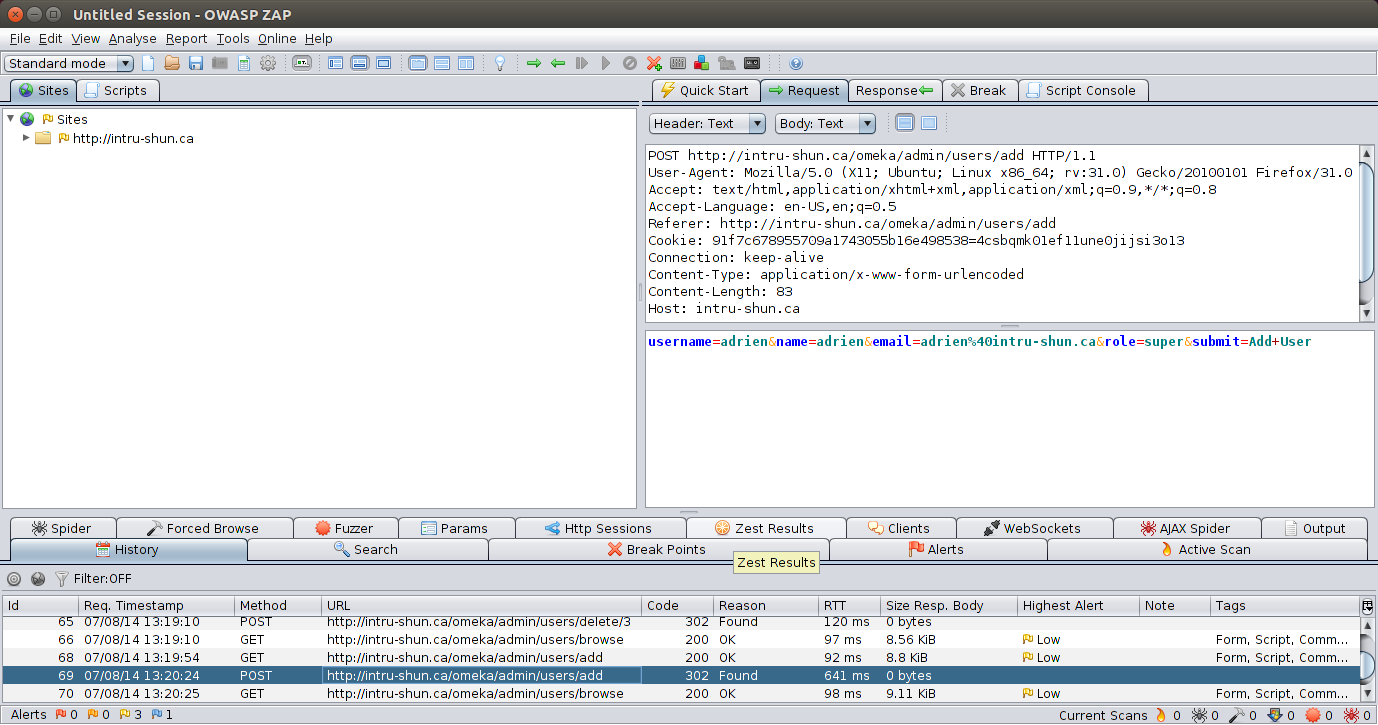This screenshot has width=1378, height=725.
Task: Open the Fuzzer tab
Action: tap(345, 528)
